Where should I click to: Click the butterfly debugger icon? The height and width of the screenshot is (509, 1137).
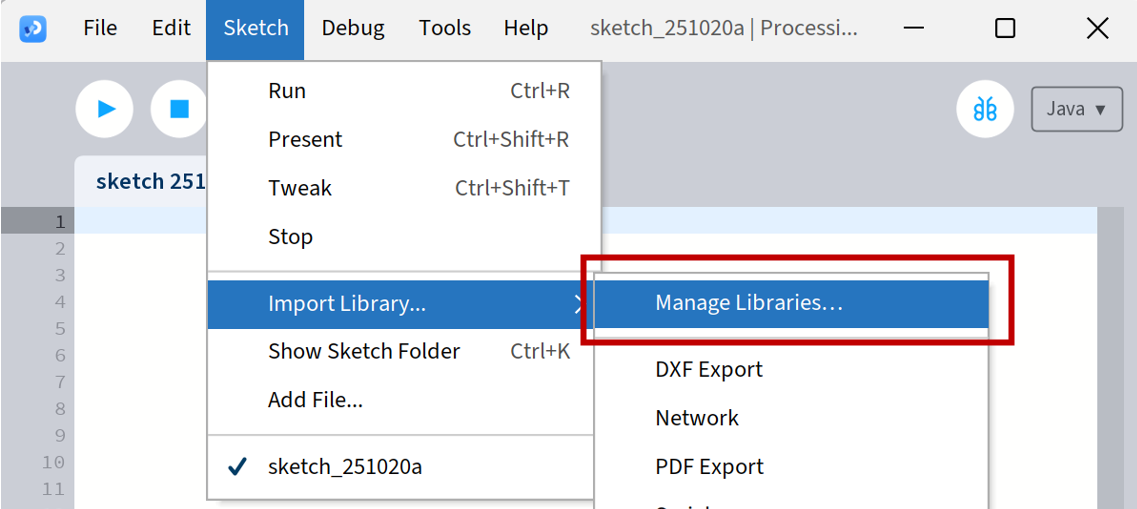985,108
